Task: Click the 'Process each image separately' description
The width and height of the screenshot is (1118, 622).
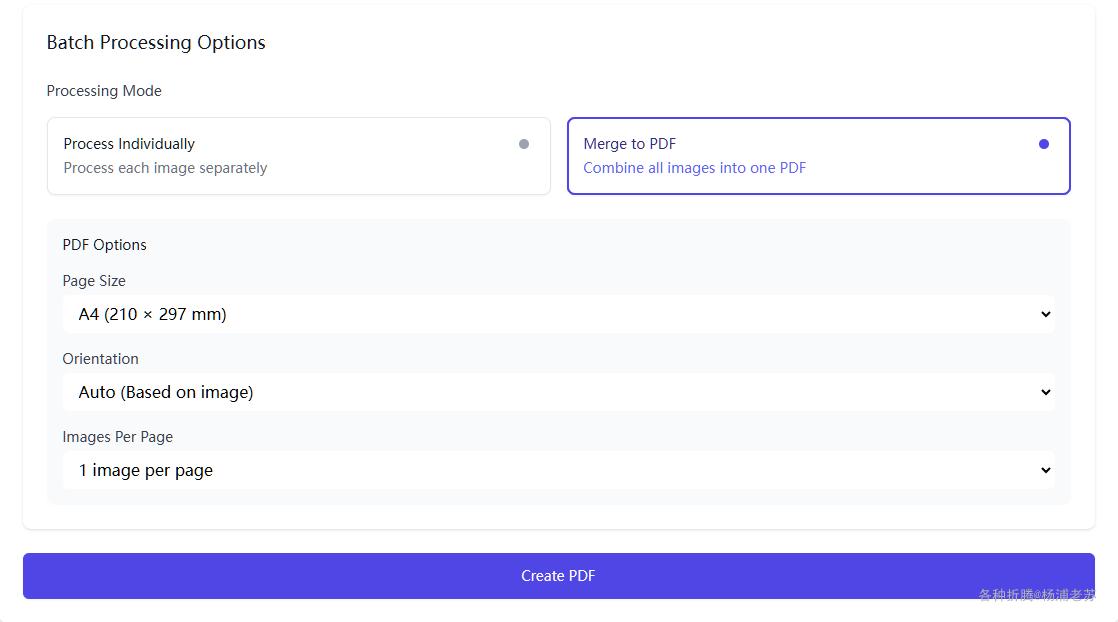Action: pyautogui.click(x=165, y=168)
